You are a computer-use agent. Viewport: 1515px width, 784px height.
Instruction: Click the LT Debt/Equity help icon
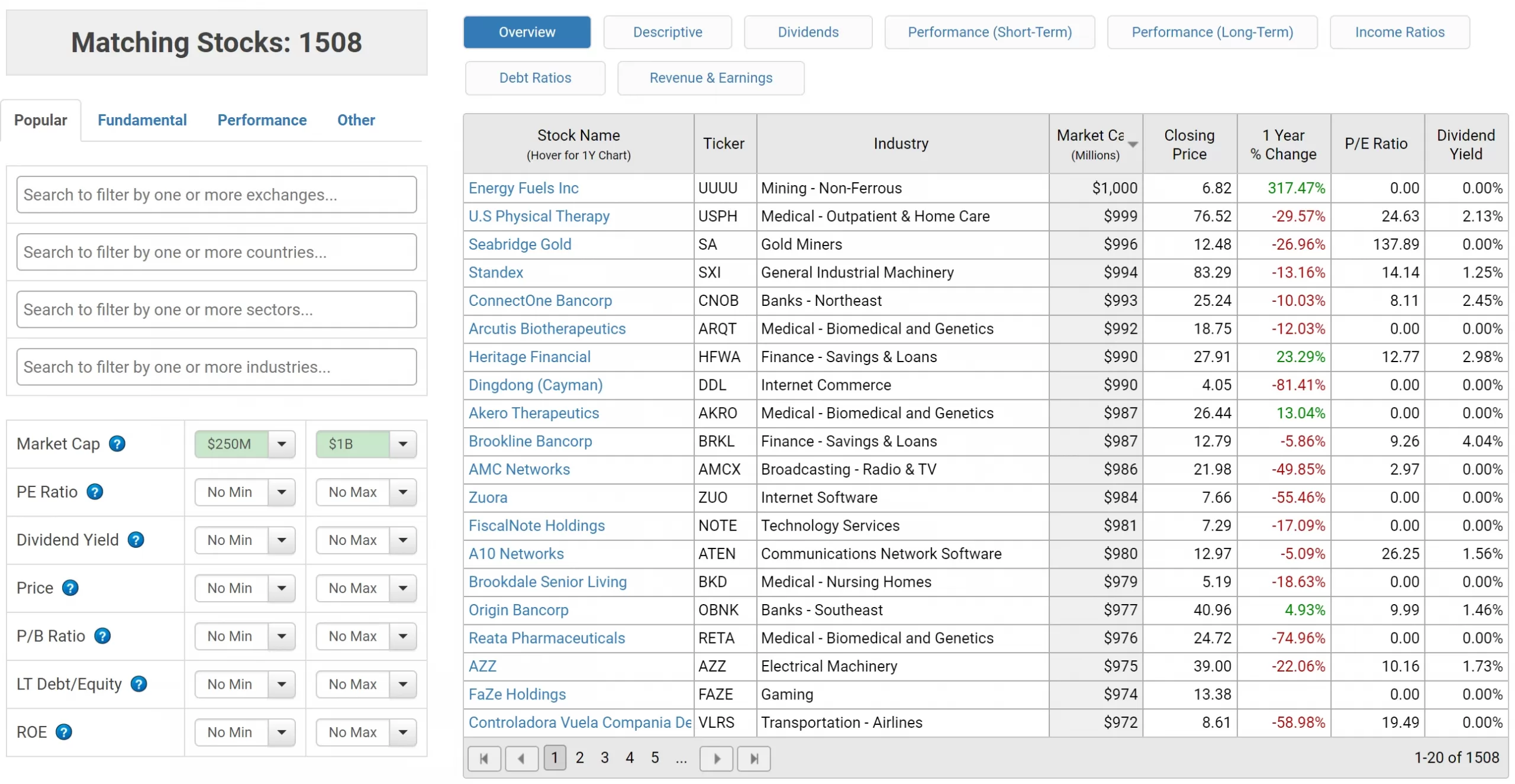click(x=139, y=684)
